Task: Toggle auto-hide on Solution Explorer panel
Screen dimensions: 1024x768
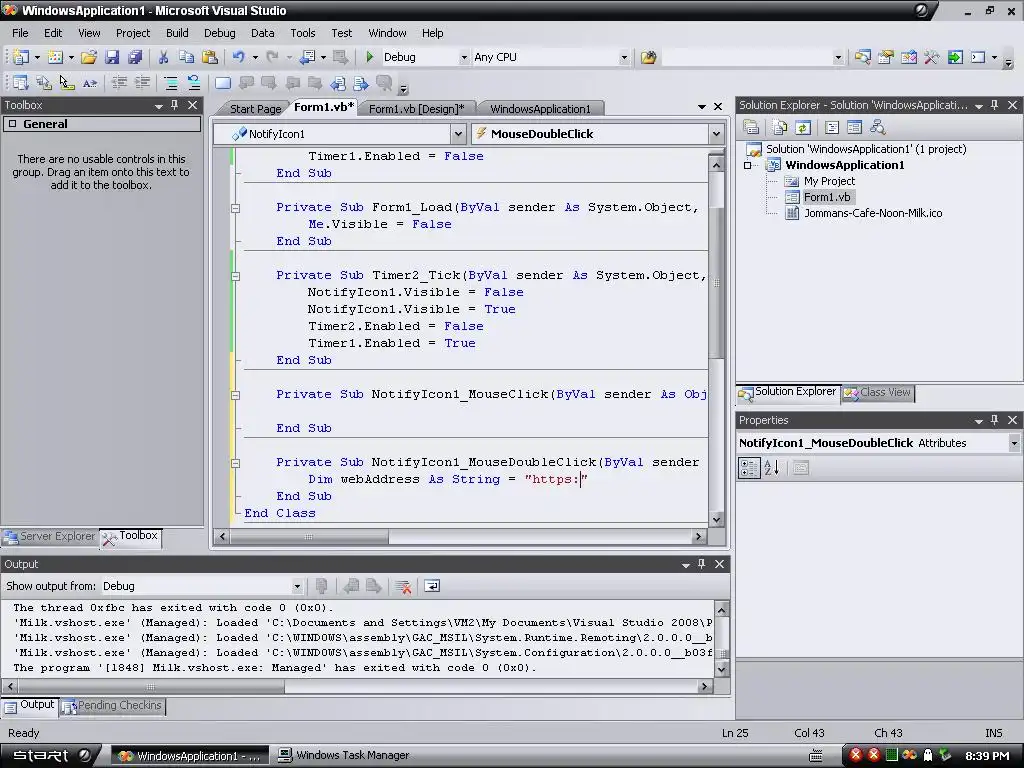Action: (995, 105)
